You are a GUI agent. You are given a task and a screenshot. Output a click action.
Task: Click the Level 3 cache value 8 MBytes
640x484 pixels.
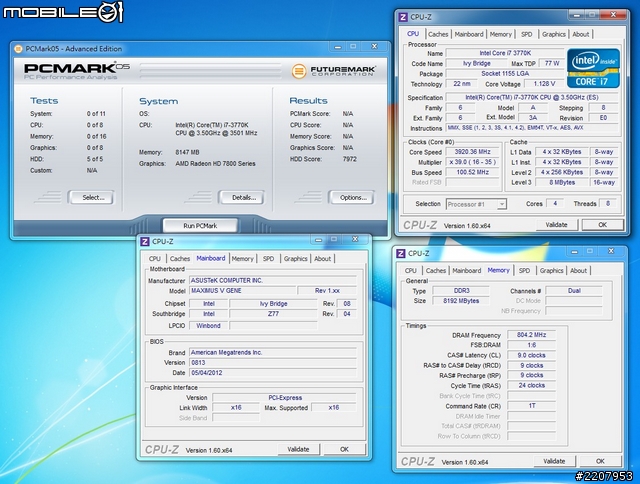[562, 182]
